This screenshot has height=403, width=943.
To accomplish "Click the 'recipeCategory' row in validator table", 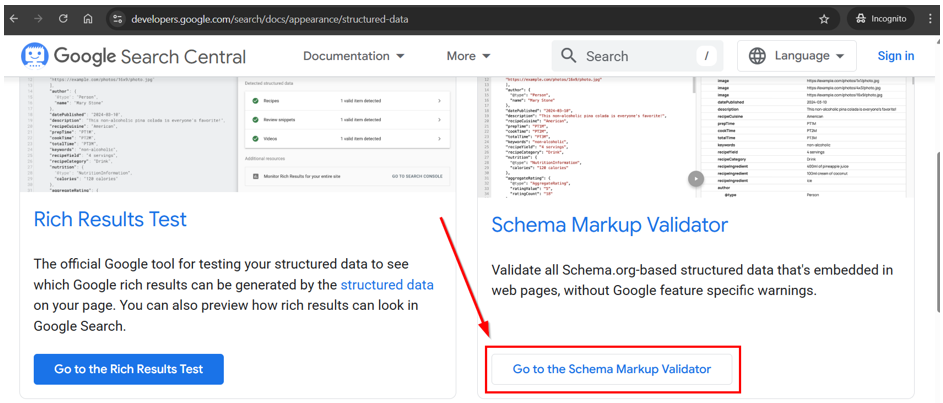I will [x=805, y=159].
